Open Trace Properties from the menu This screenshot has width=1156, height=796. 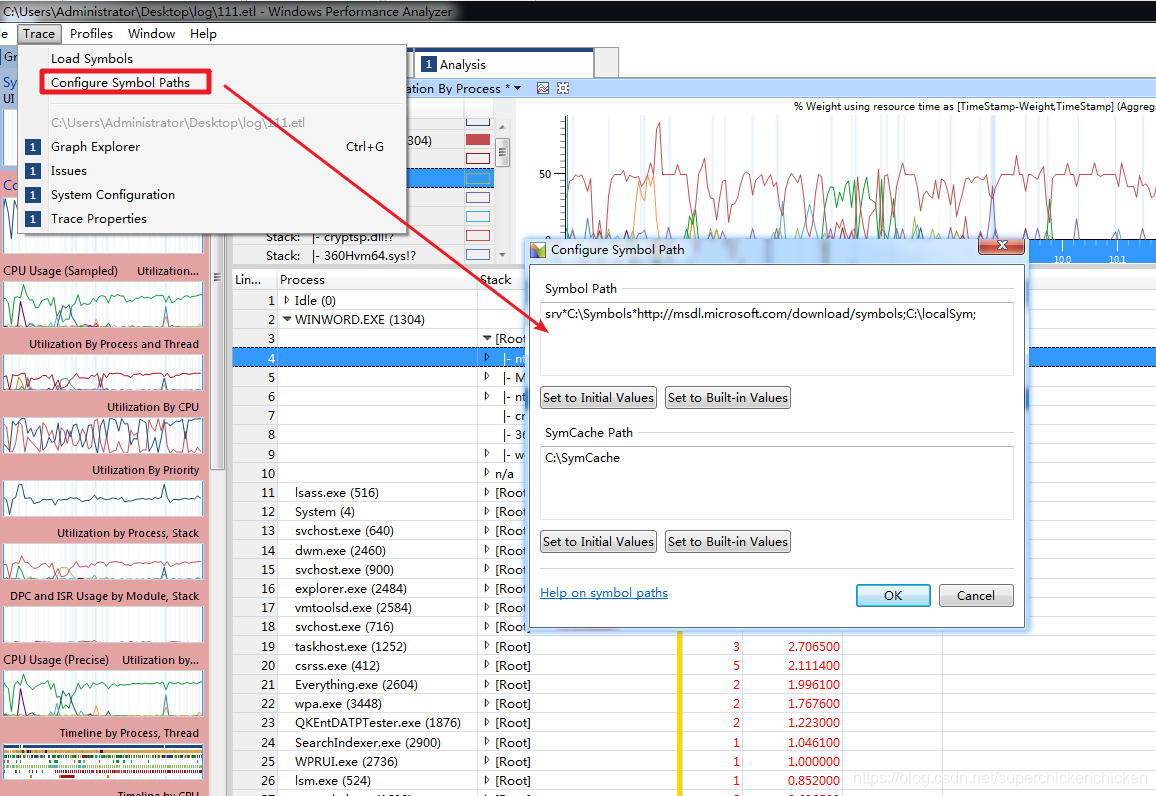[99, 219]
